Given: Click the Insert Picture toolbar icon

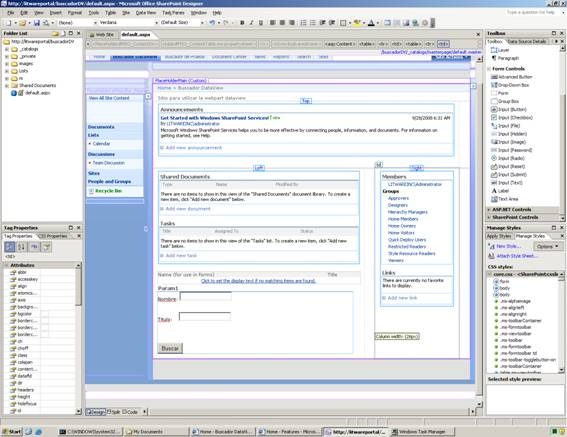Looking at the screenshot, I should pos(406,23).
